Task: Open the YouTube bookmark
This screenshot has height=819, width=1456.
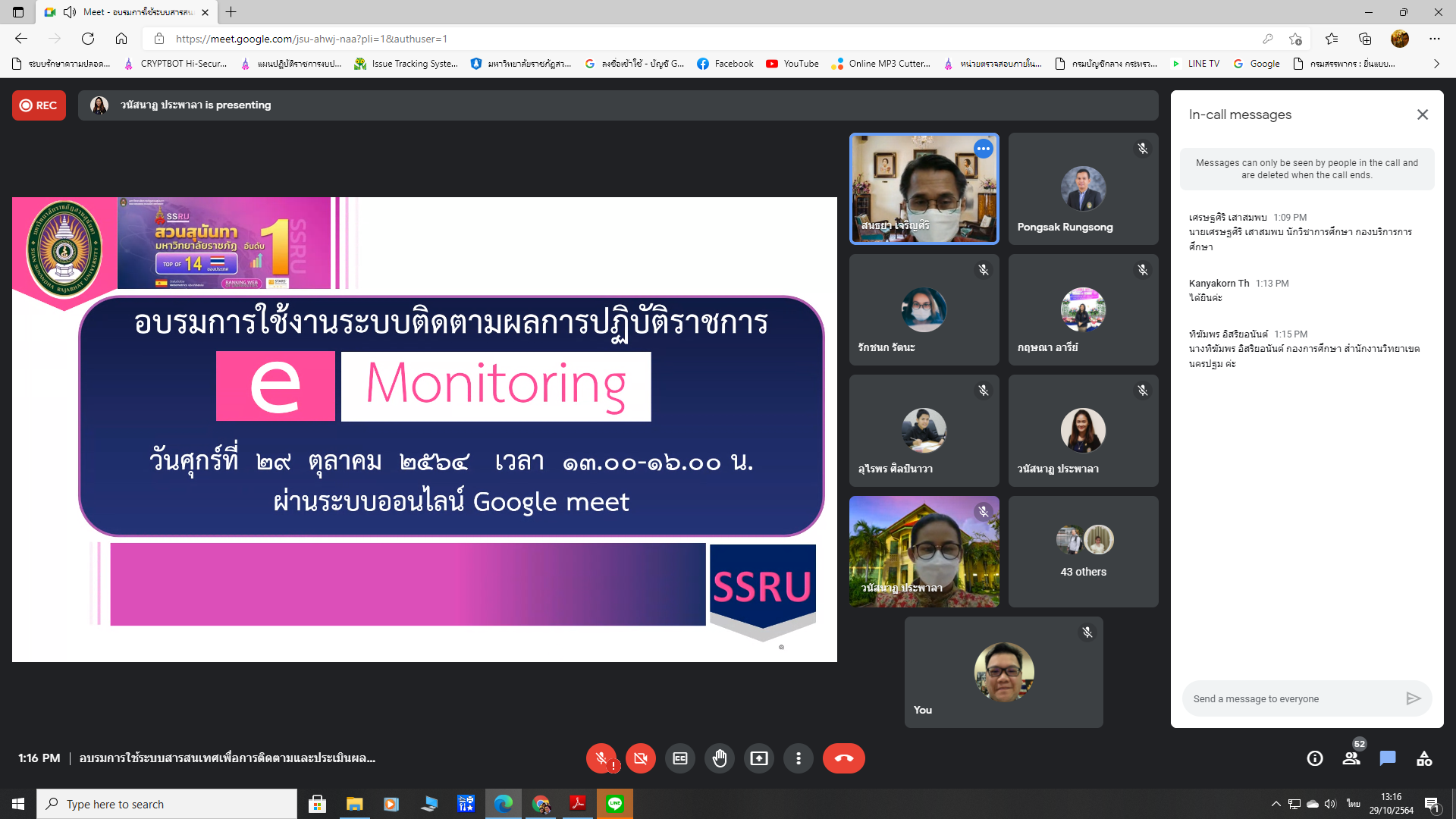Action: coord(792,64)
